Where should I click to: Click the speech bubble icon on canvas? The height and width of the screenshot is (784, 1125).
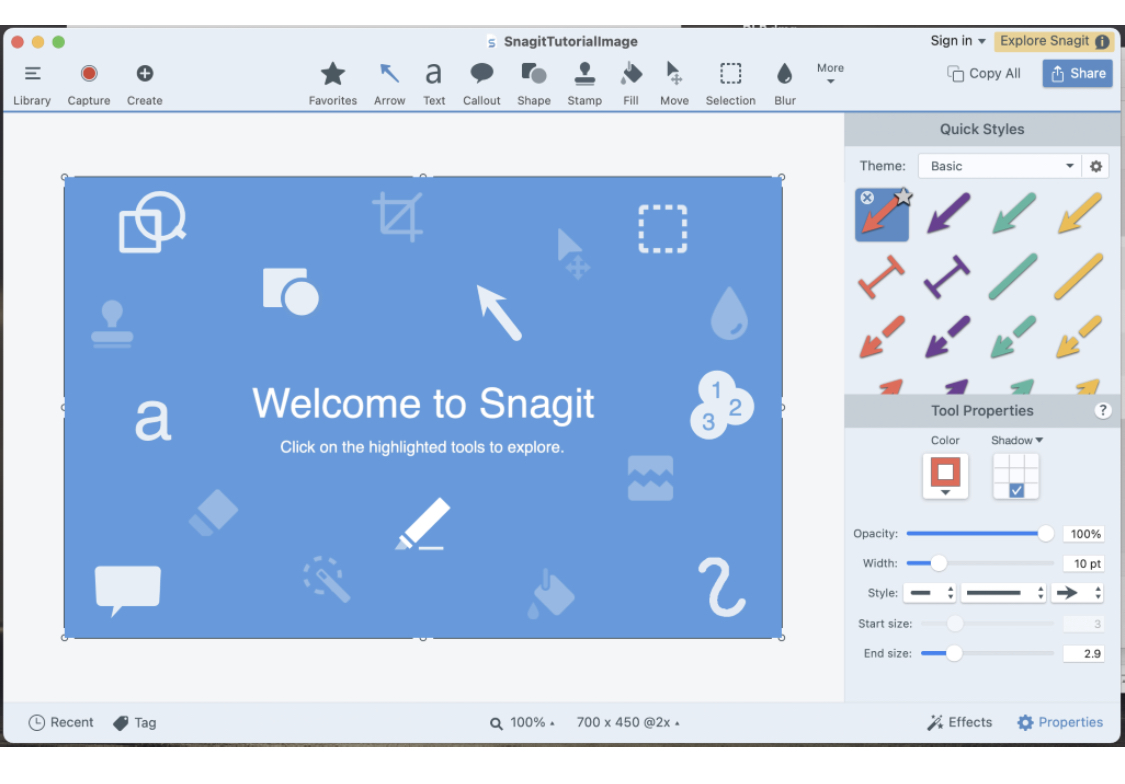tap(128, 590)
